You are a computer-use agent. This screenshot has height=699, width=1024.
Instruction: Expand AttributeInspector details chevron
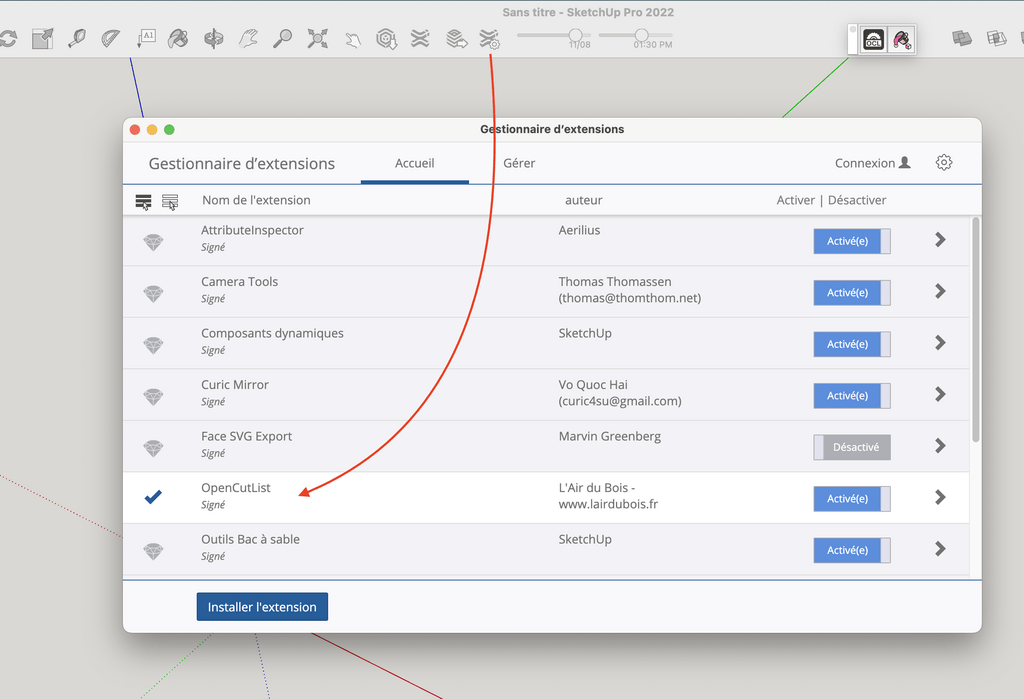tap(940, 240)
